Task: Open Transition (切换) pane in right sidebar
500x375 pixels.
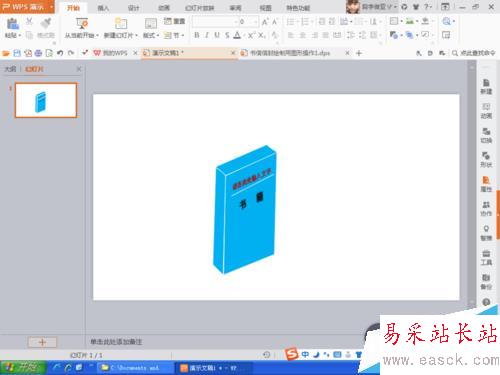Action: pos(486,135)
